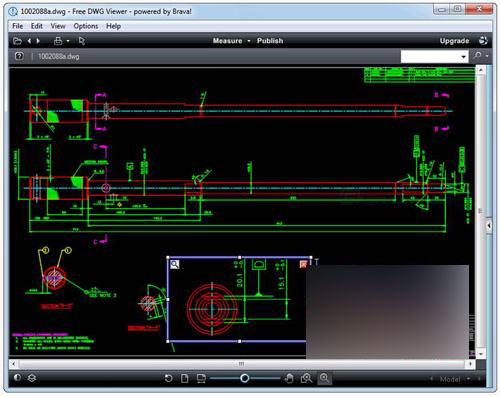Select the pan hand tool

[x=289, y=378]
